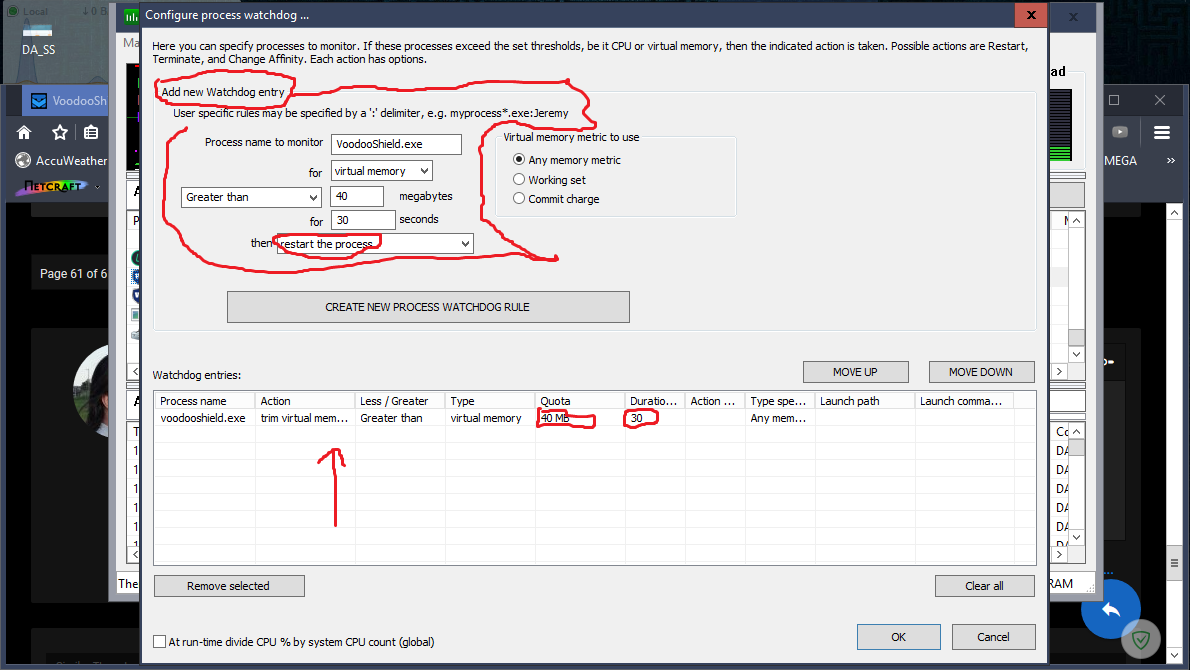Click the MOVE DOWN button
This screenshot has width=1190, height=670.
(x=981, y=372)
